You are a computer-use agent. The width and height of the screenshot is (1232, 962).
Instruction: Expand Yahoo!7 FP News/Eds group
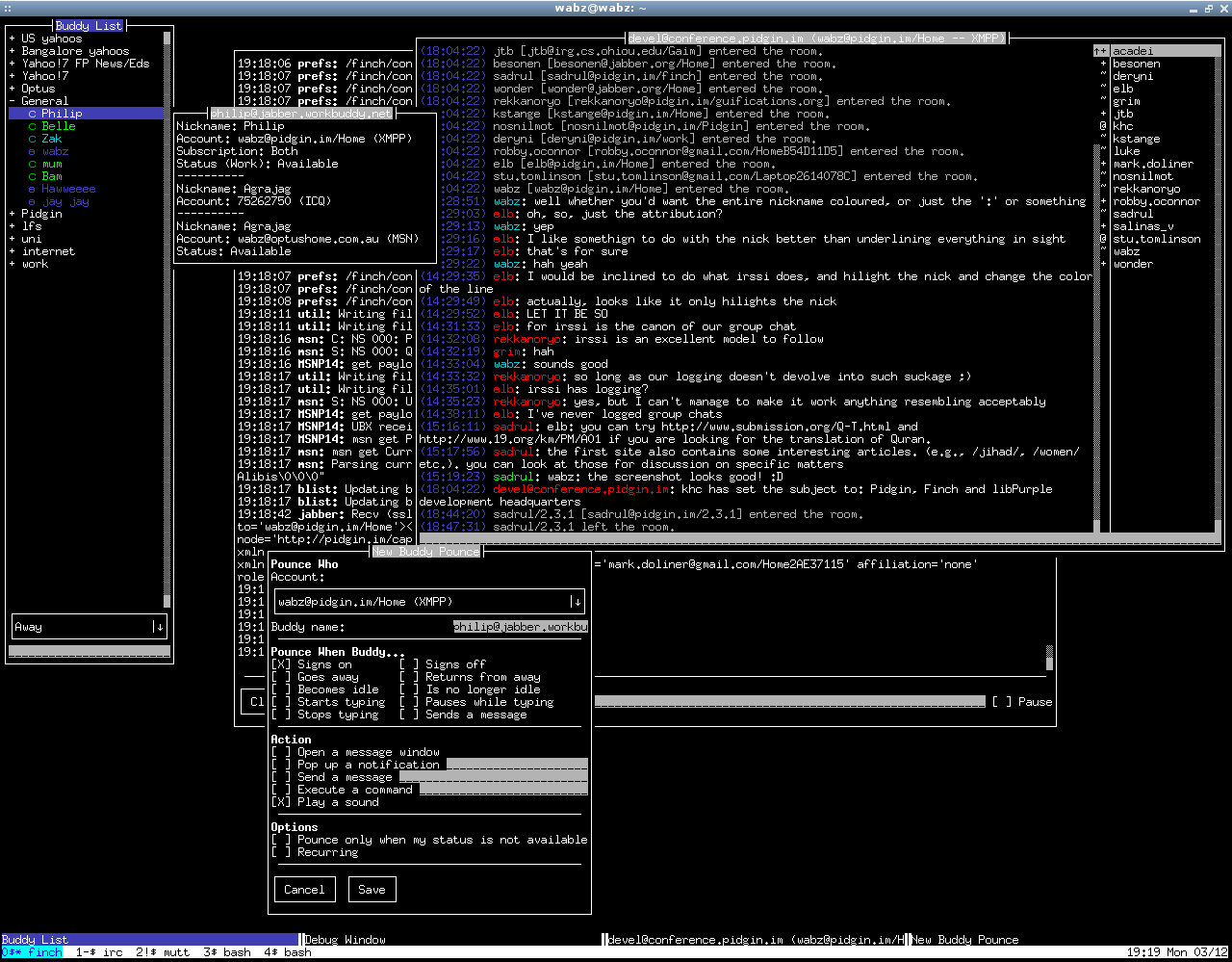(x=13, y=64)
